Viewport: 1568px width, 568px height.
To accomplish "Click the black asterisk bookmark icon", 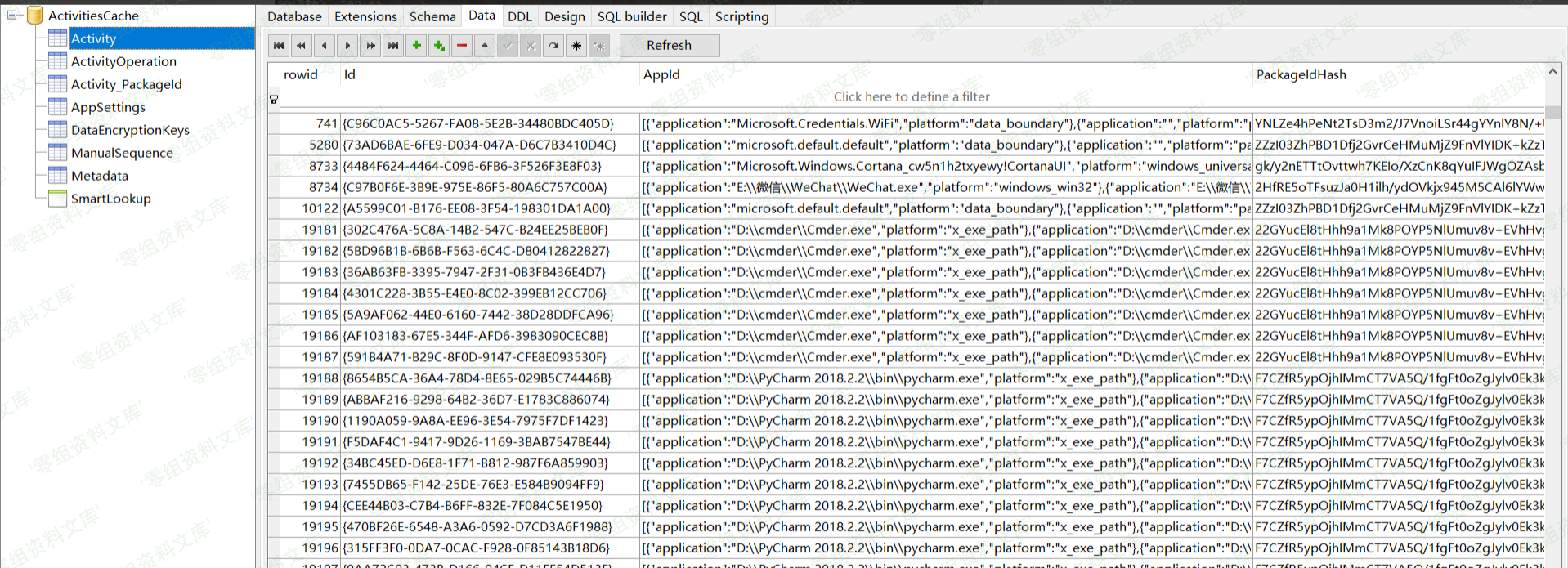I will [576, 46].
